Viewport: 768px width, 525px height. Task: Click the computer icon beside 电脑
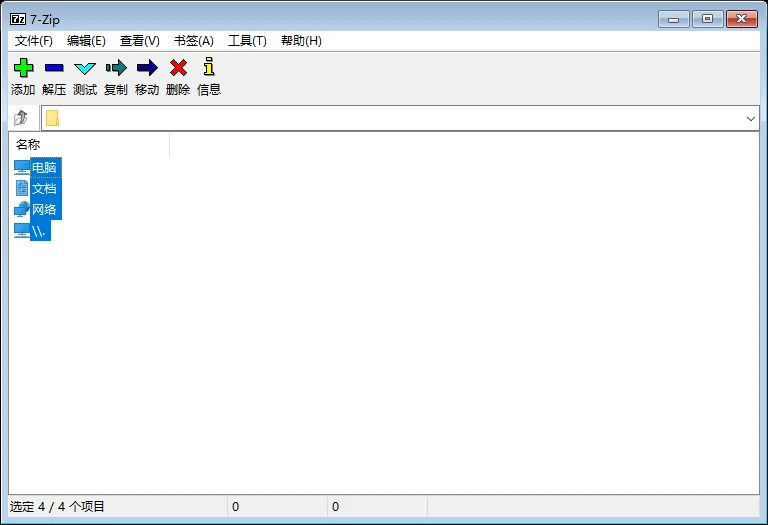coord(22,167)
